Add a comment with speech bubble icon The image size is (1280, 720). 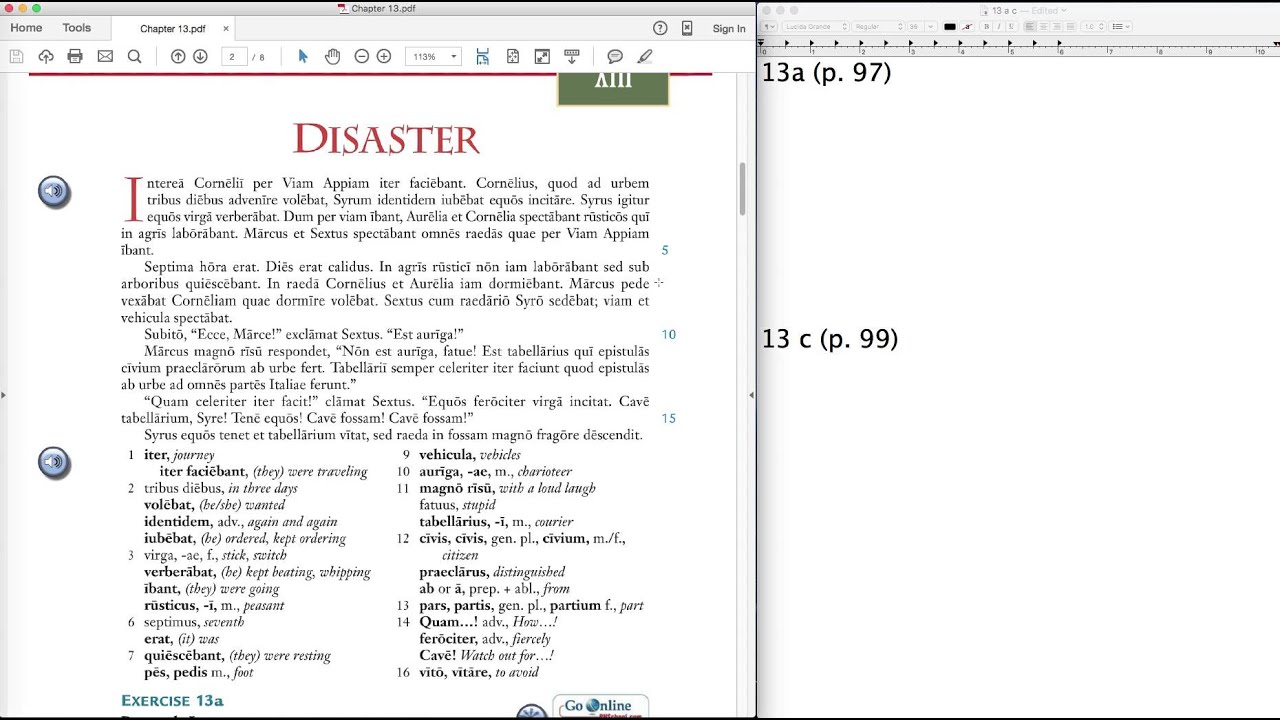(x=615, y=57)
